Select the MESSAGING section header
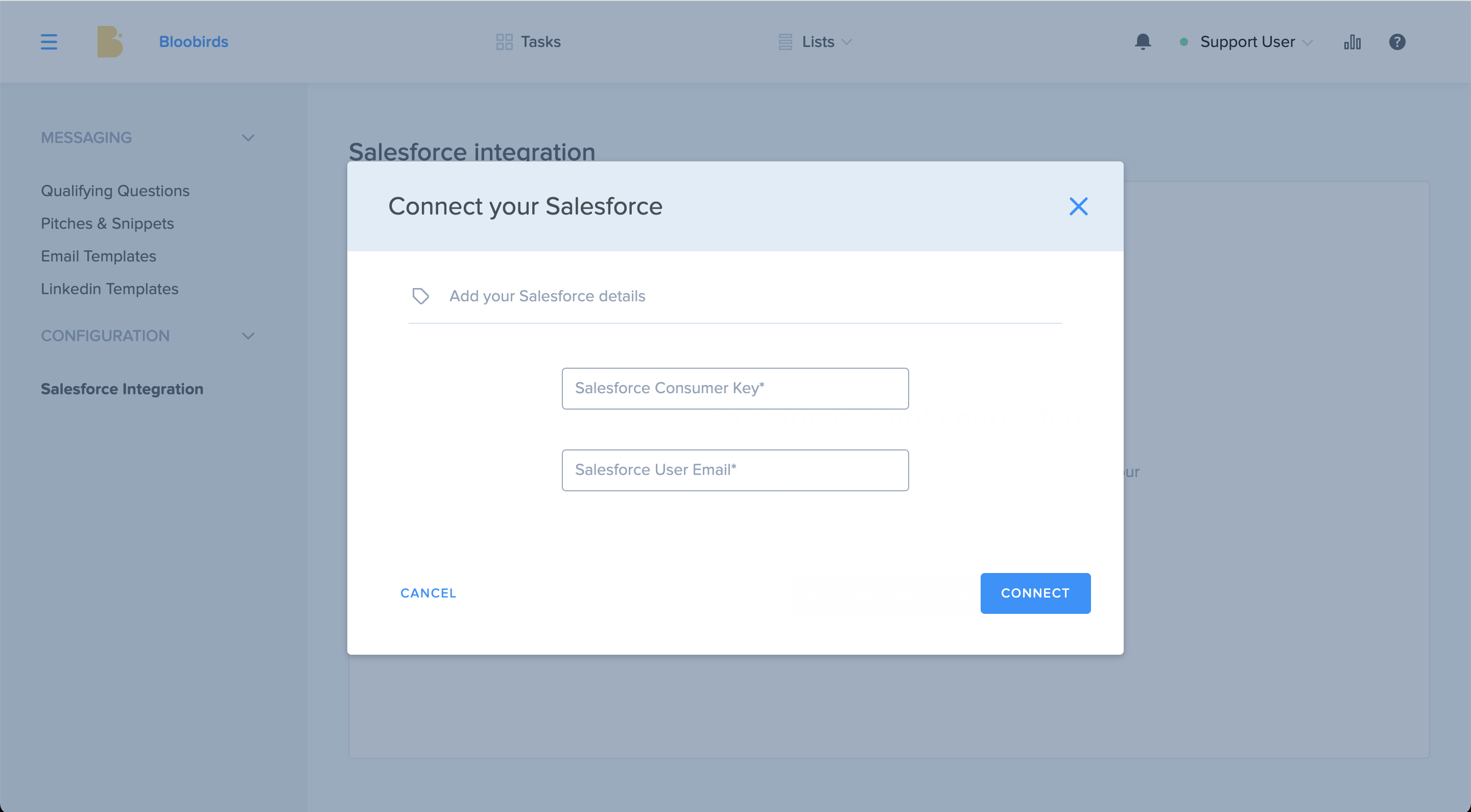Viewport: 1471px width, 812px height. coord(86,137)
